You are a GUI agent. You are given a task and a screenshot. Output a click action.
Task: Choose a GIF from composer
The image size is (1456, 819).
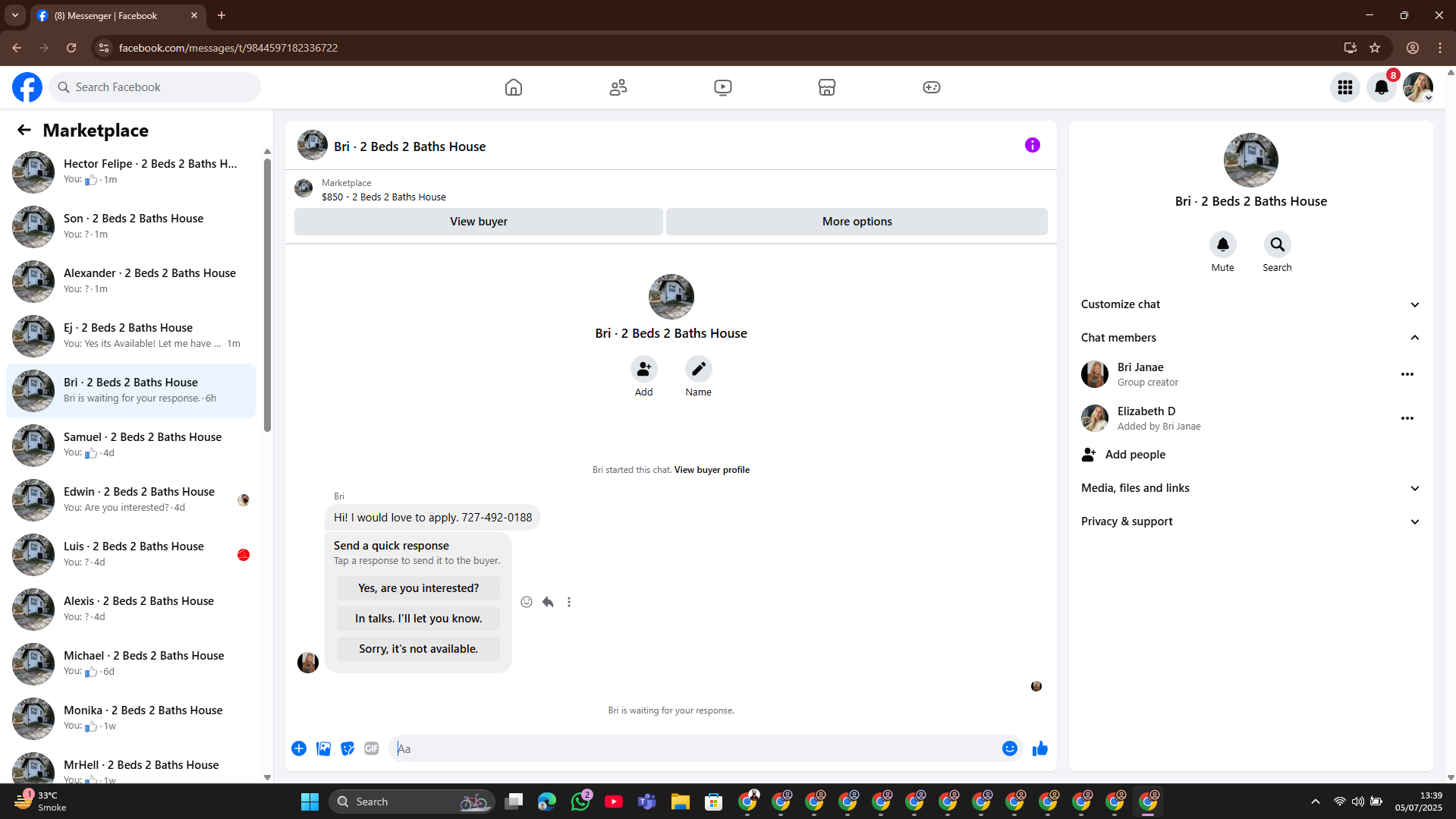point(371,748)
